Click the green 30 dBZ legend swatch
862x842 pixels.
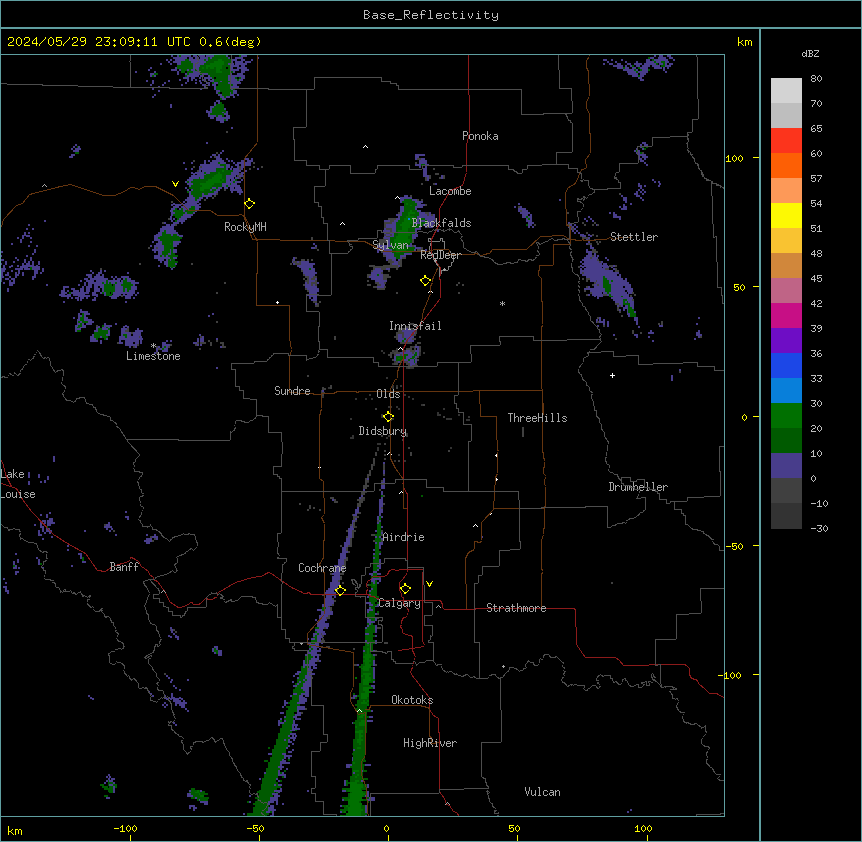[x=786, y=416]
